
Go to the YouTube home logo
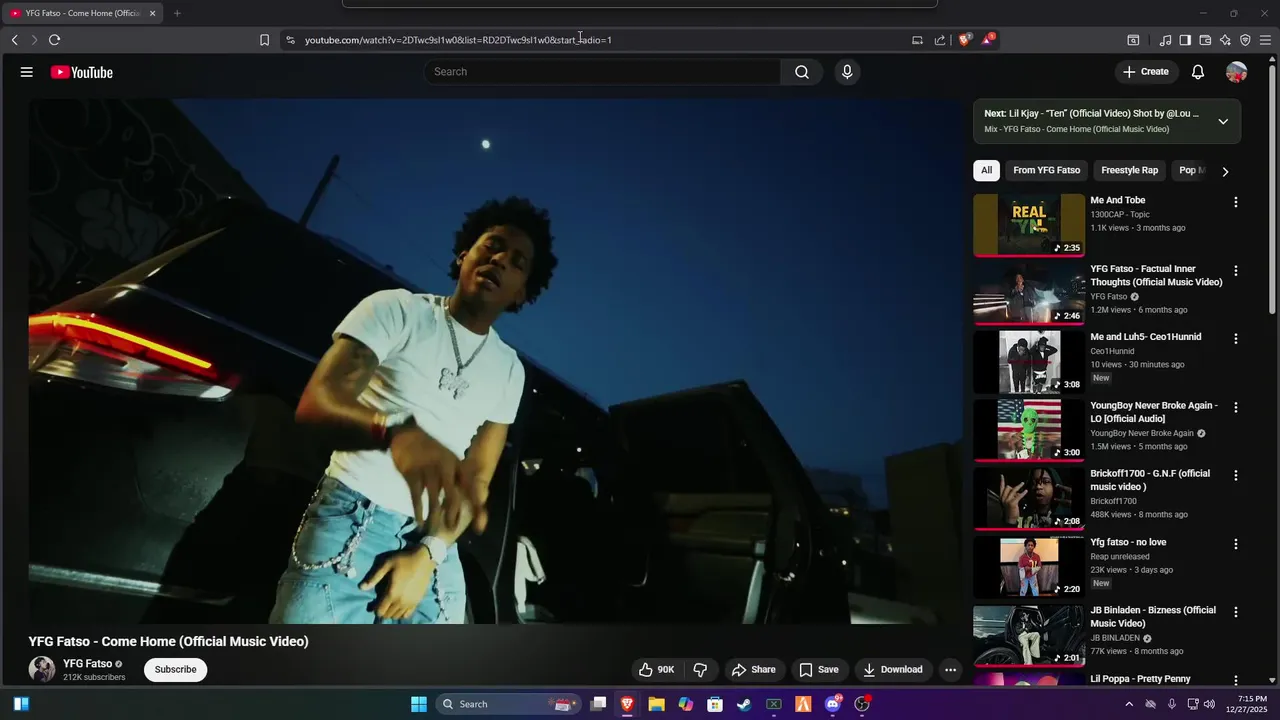pos(82,72)
